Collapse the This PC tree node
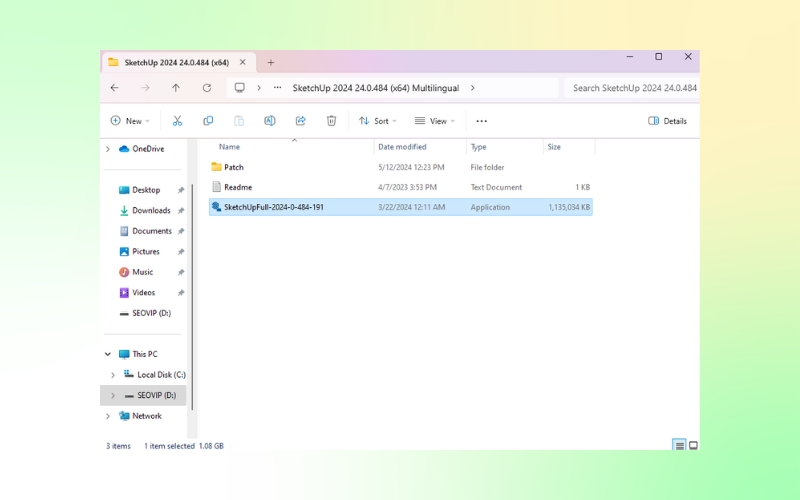The width and height of the screenshot is (800, 500). coord(108,354)
